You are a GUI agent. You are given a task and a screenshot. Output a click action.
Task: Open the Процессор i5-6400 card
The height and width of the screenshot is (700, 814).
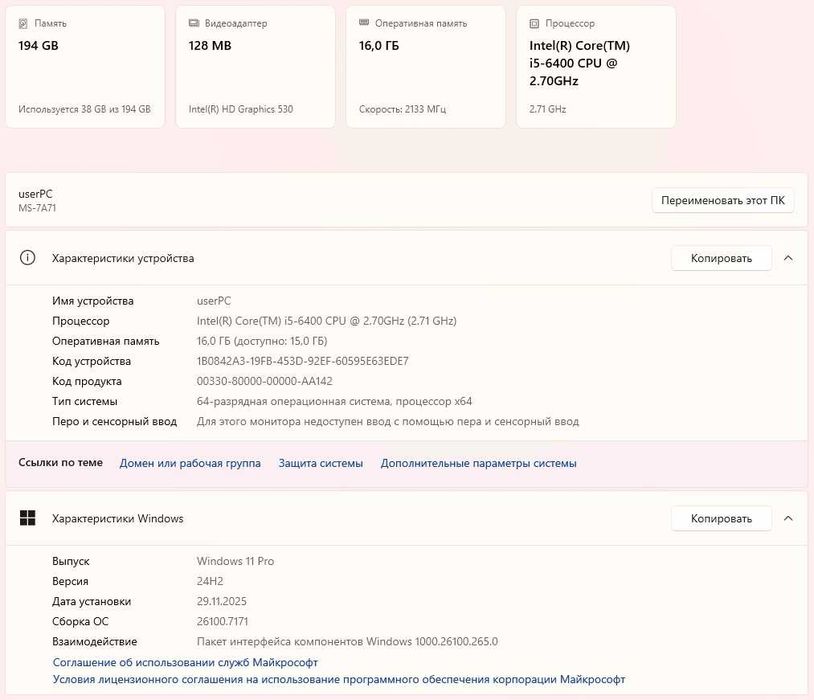pyautogui.click(x=596, y=67)
